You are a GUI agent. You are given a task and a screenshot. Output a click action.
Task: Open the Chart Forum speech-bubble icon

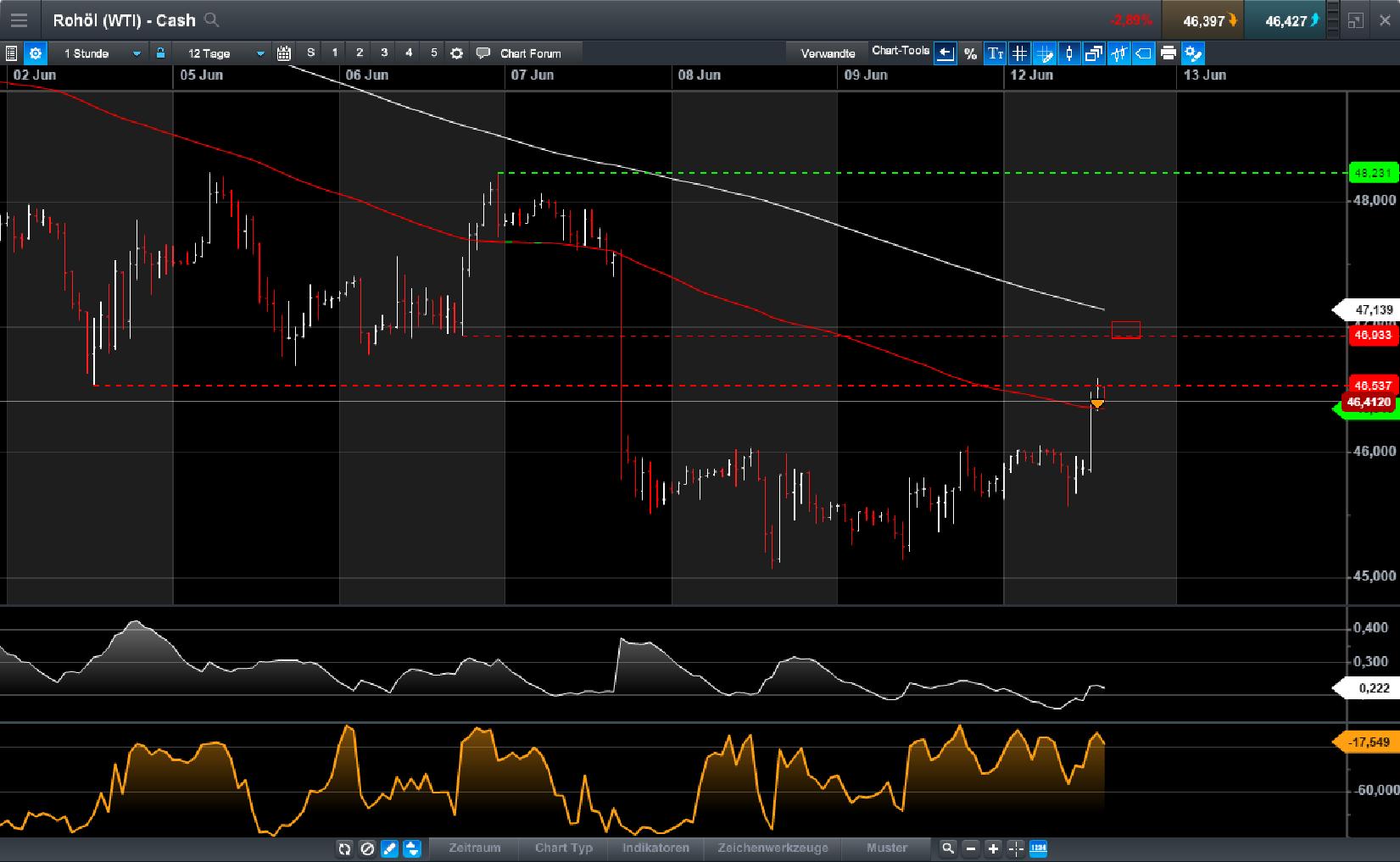click(483, 53)
